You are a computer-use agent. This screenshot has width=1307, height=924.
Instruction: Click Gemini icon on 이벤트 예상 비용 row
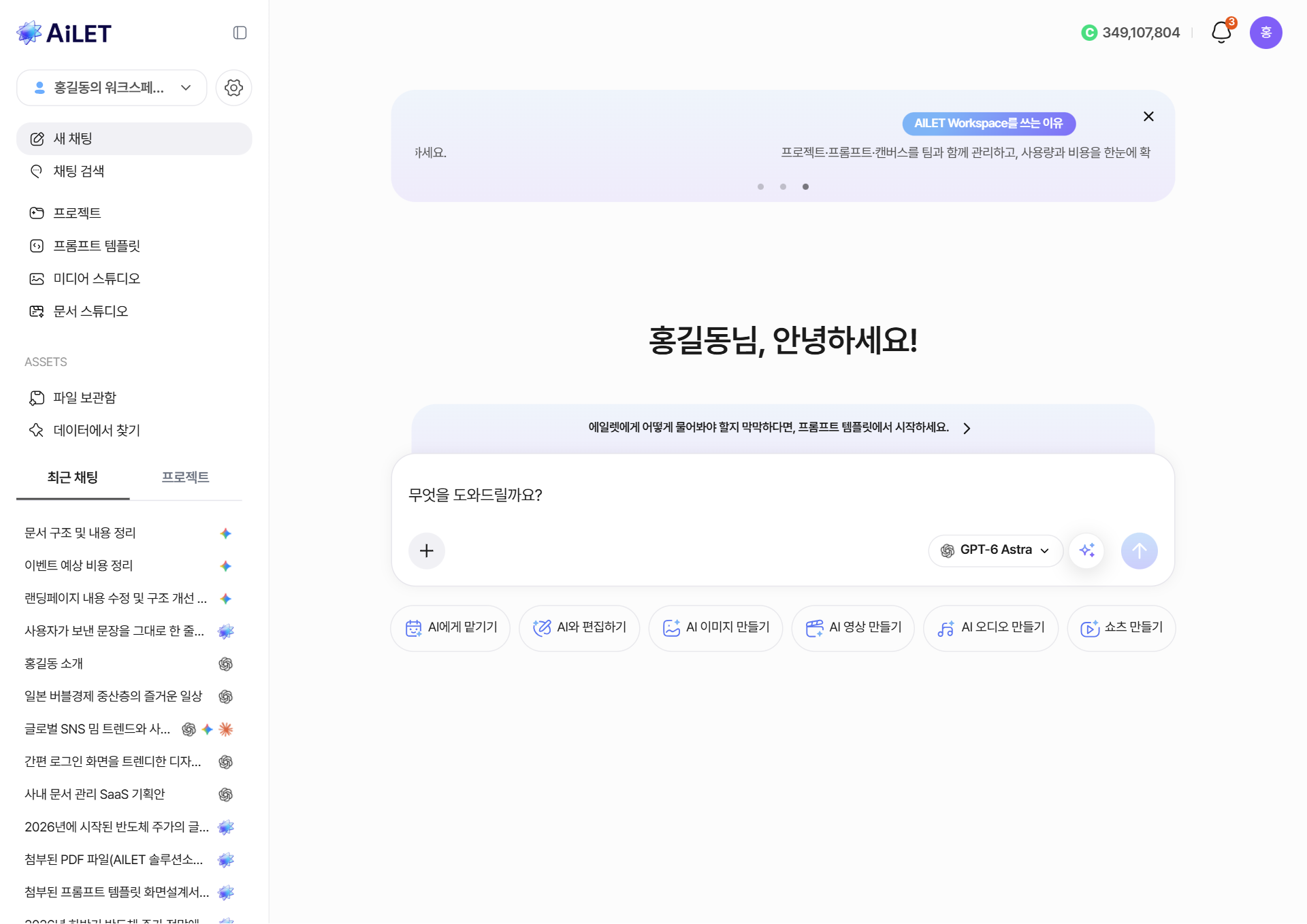[226, 566]
